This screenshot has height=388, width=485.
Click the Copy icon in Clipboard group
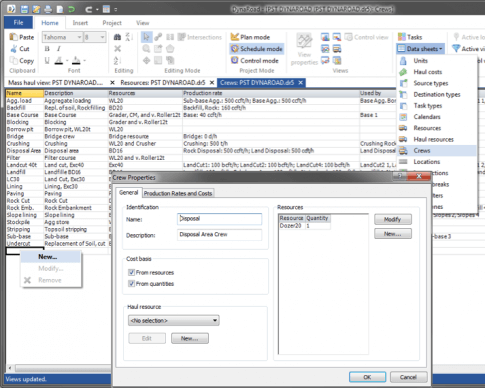tap(14, 61)
